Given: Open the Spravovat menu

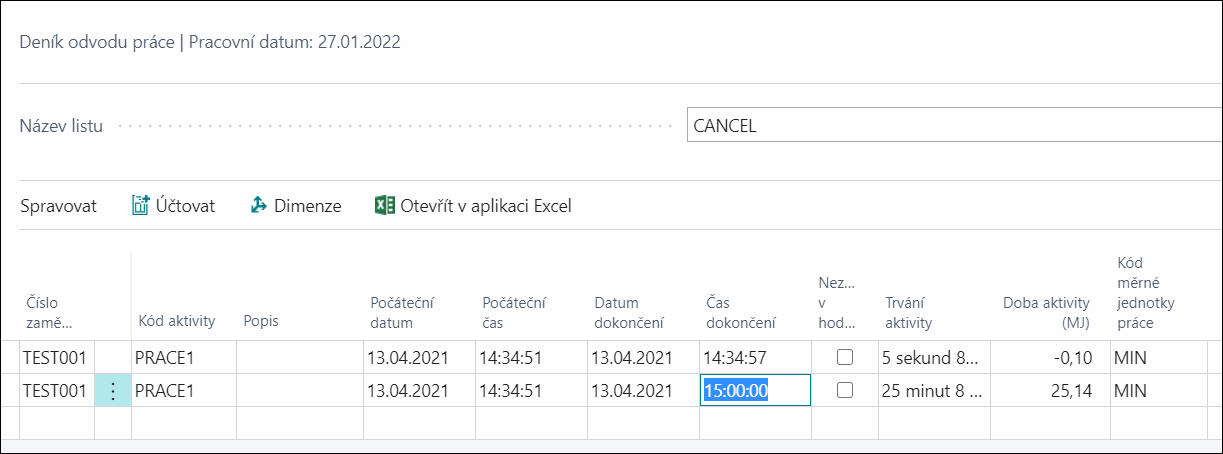Looking at the screenshot, I should coord(59,206).
